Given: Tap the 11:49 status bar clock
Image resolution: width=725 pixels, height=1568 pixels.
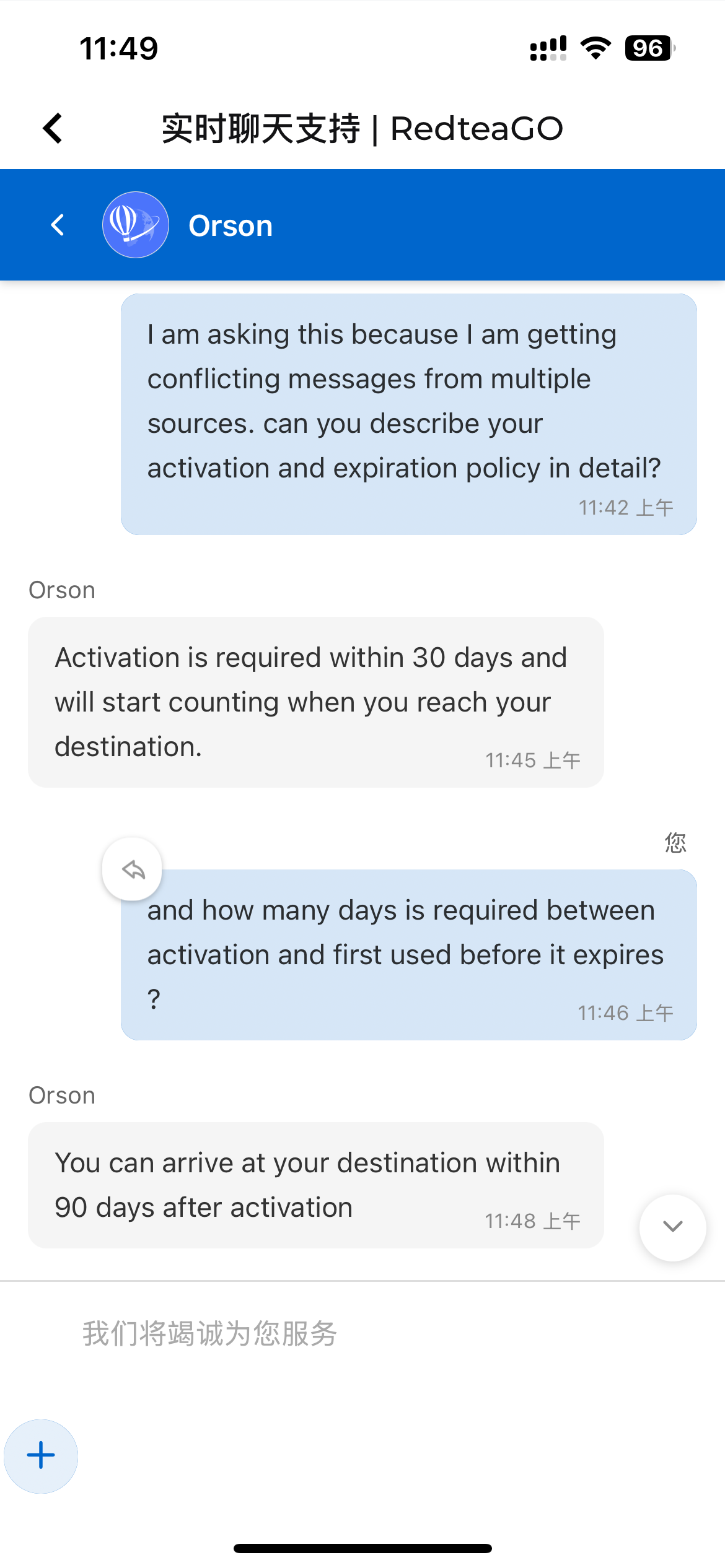Looking at the screenshot, I should tap(119, 48).
